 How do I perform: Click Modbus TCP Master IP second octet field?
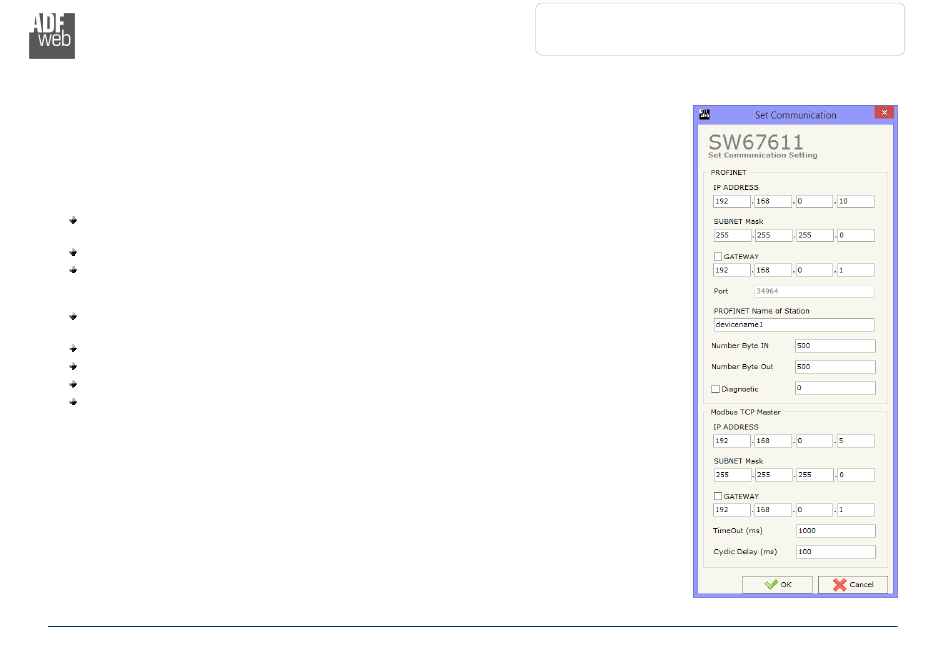(x=773, y=441)
